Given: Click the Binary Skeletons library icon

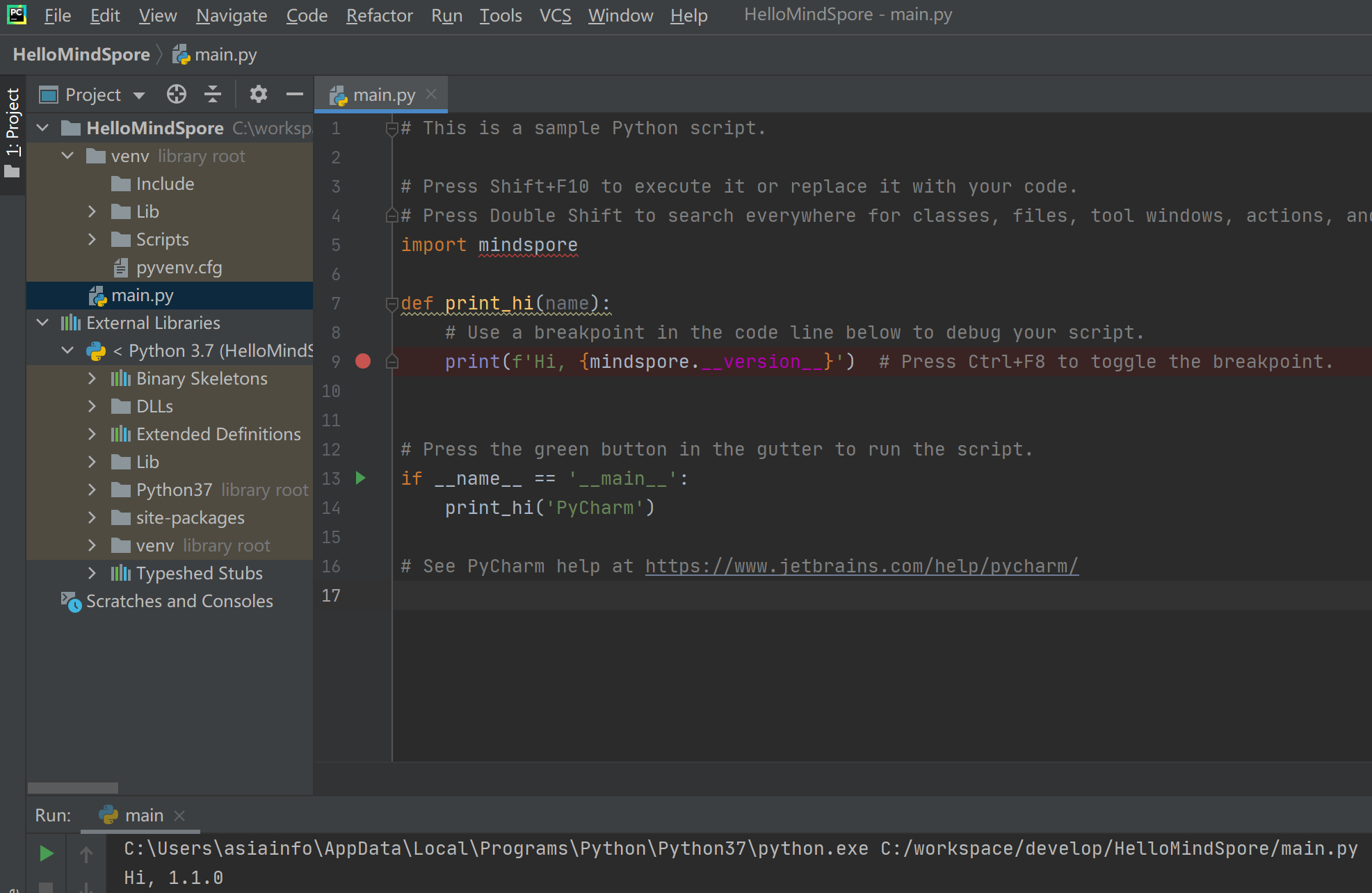Looking at the screenshot, I should 121,378.
